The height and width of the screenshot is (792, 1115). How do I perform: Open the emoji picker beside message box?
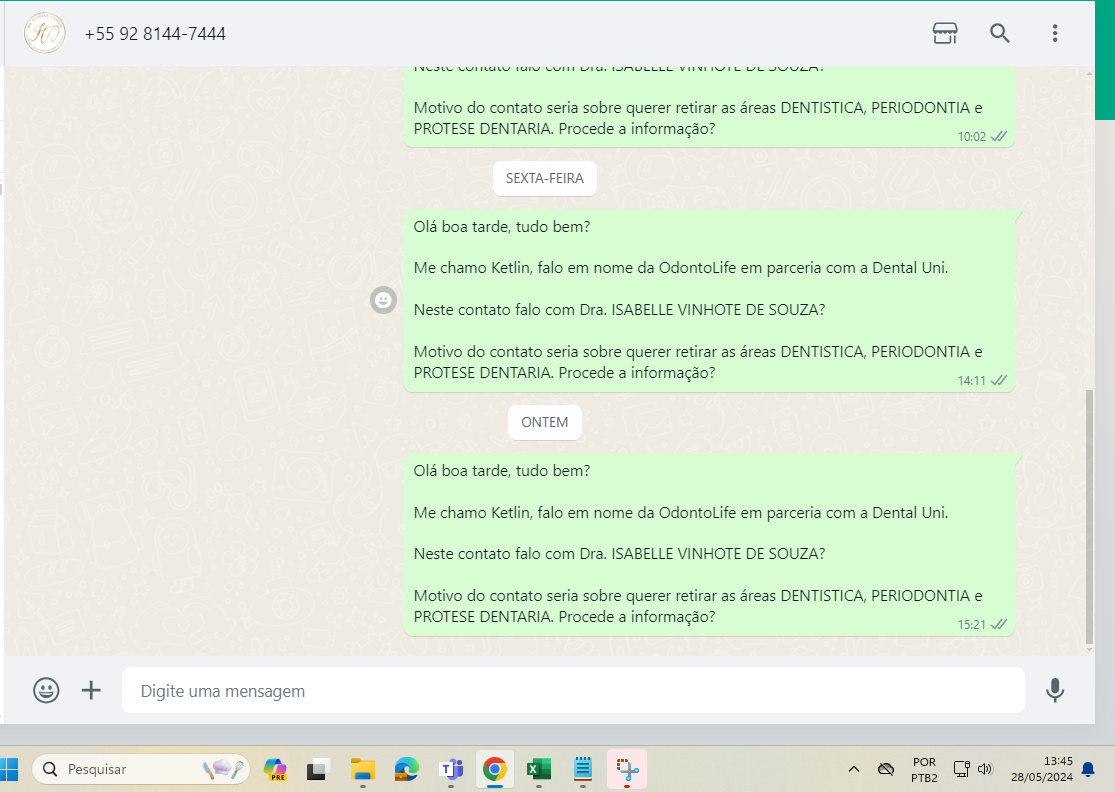(x=46, y=690)
